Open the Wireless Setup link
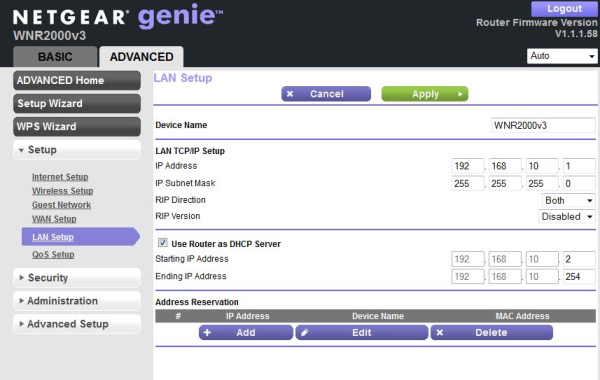This screenshot has height=380, width=600. point(63,191)
